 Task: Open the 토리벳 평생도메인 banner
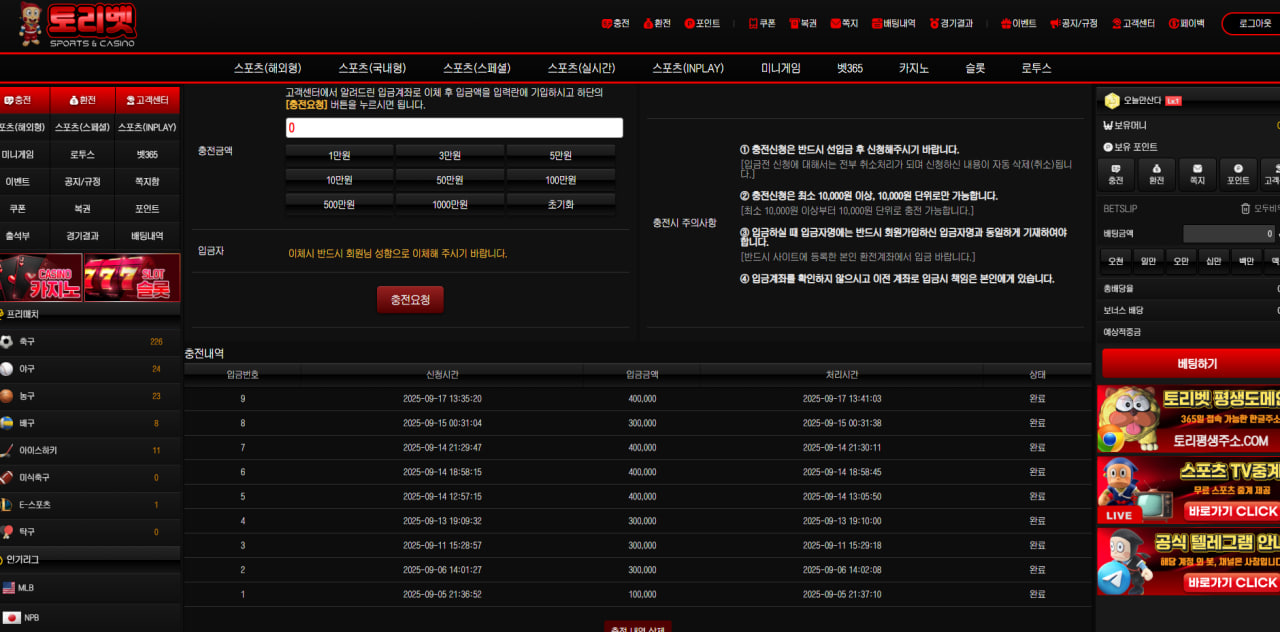[x=1188, y=418]
